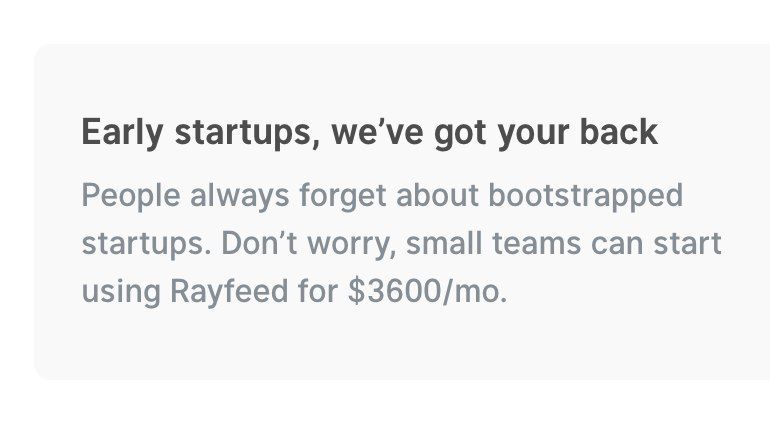Click the "$3600/mo." price text
This screenshot has height=428, width=770.
point(427,291)
